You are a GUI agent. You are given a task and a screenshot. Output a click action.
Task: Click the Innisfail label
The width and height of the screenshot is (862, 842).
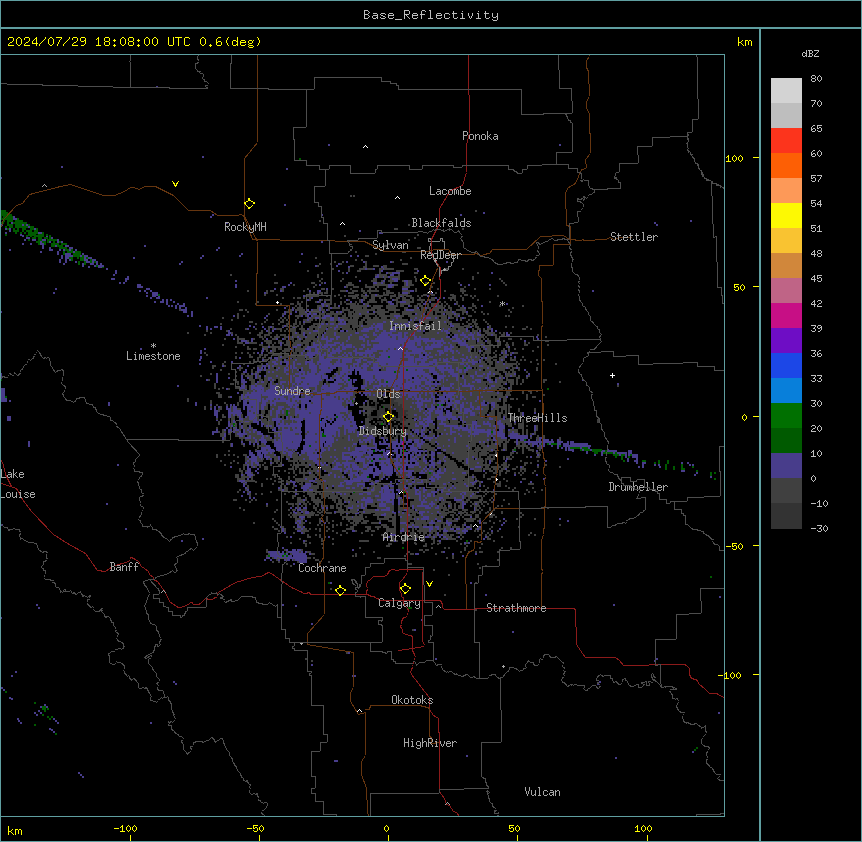pos(415,326)
